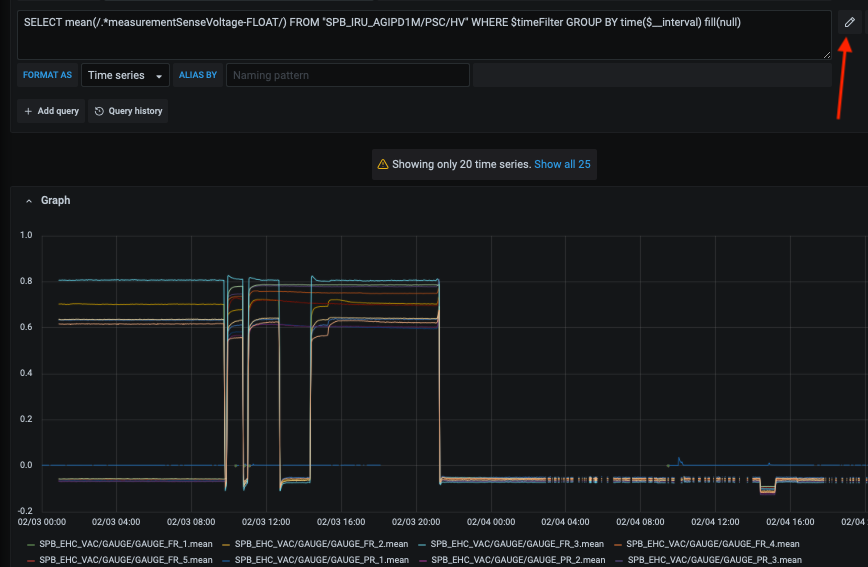Click the 02/04 00:00 x-axis label
Image resolution: width=868 pixels, height=567 pixels.
pos(490,522)
